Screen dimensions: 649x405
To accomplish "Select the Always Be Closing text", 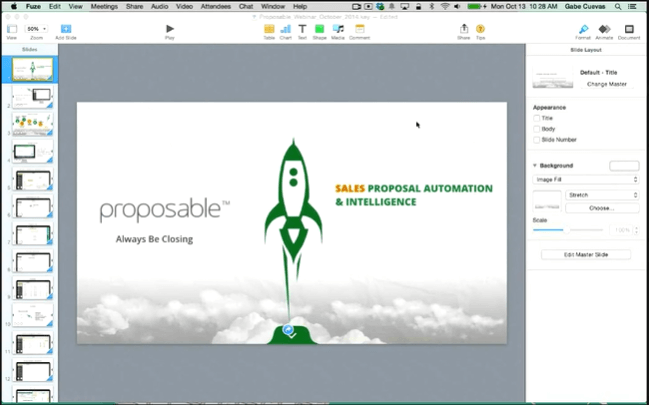I will (154, 239).
